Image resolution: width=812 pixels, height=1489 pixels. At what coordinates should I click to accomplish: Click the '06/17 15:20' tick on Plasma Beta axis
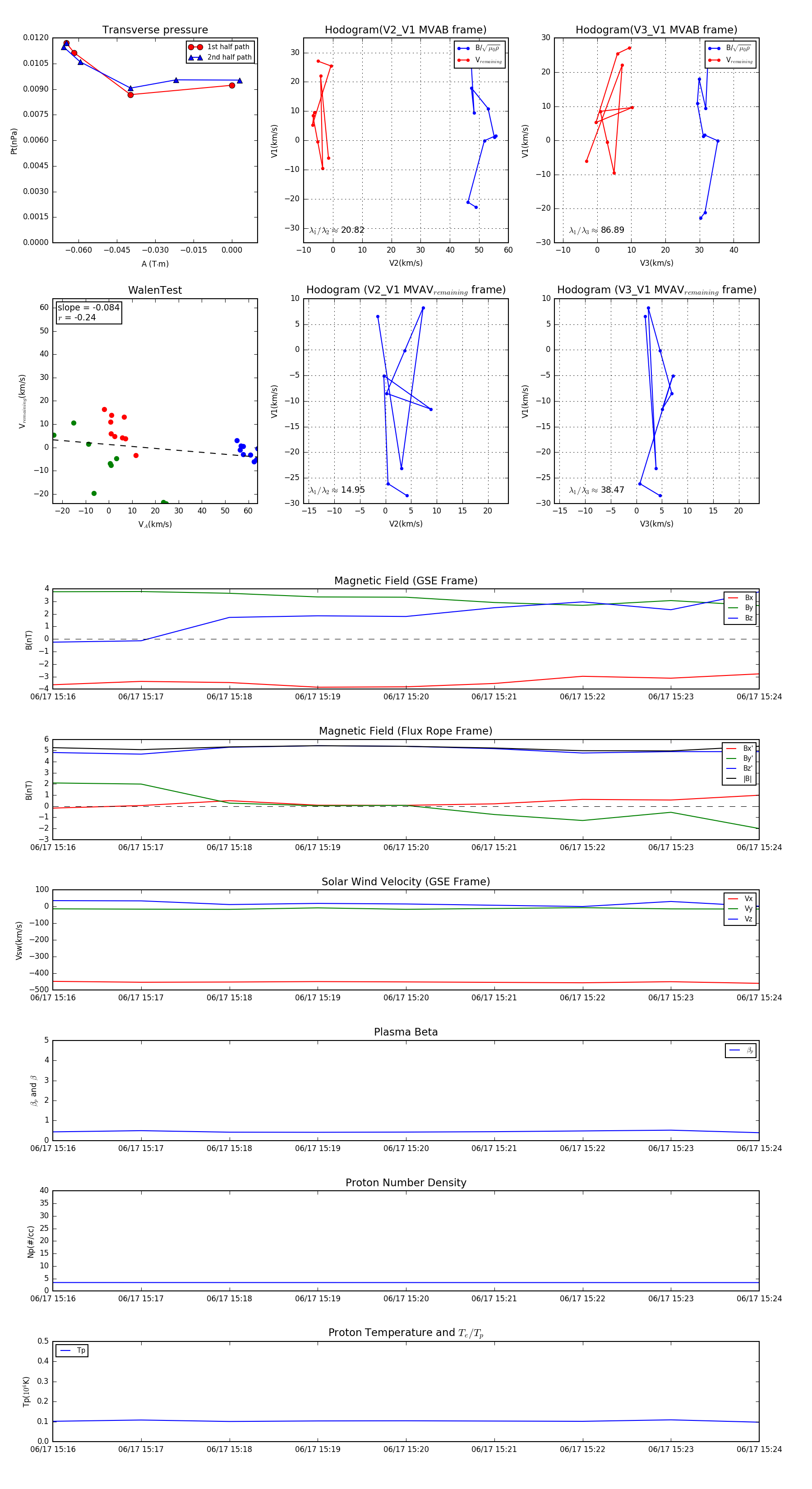pos(406,1148)
